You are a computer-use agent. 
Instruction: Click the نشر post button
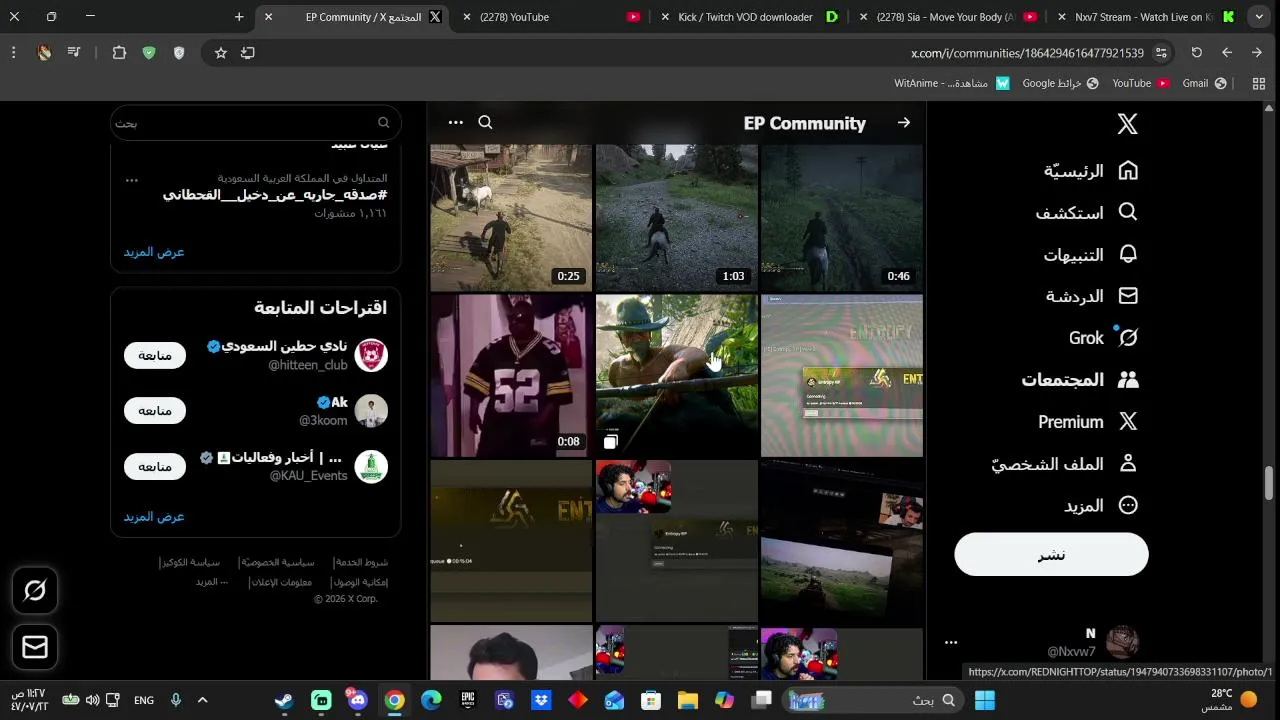(1051, 554)
